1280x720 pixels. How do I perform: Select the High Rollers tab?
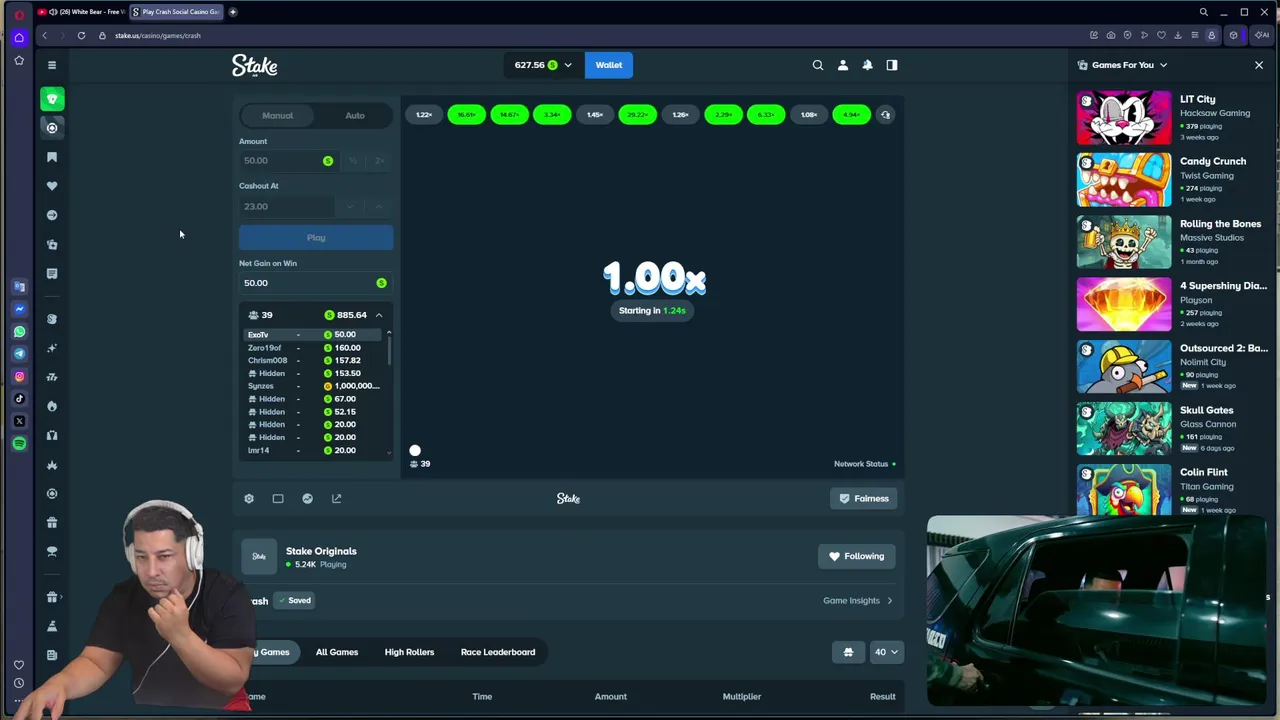click(410, 652)
